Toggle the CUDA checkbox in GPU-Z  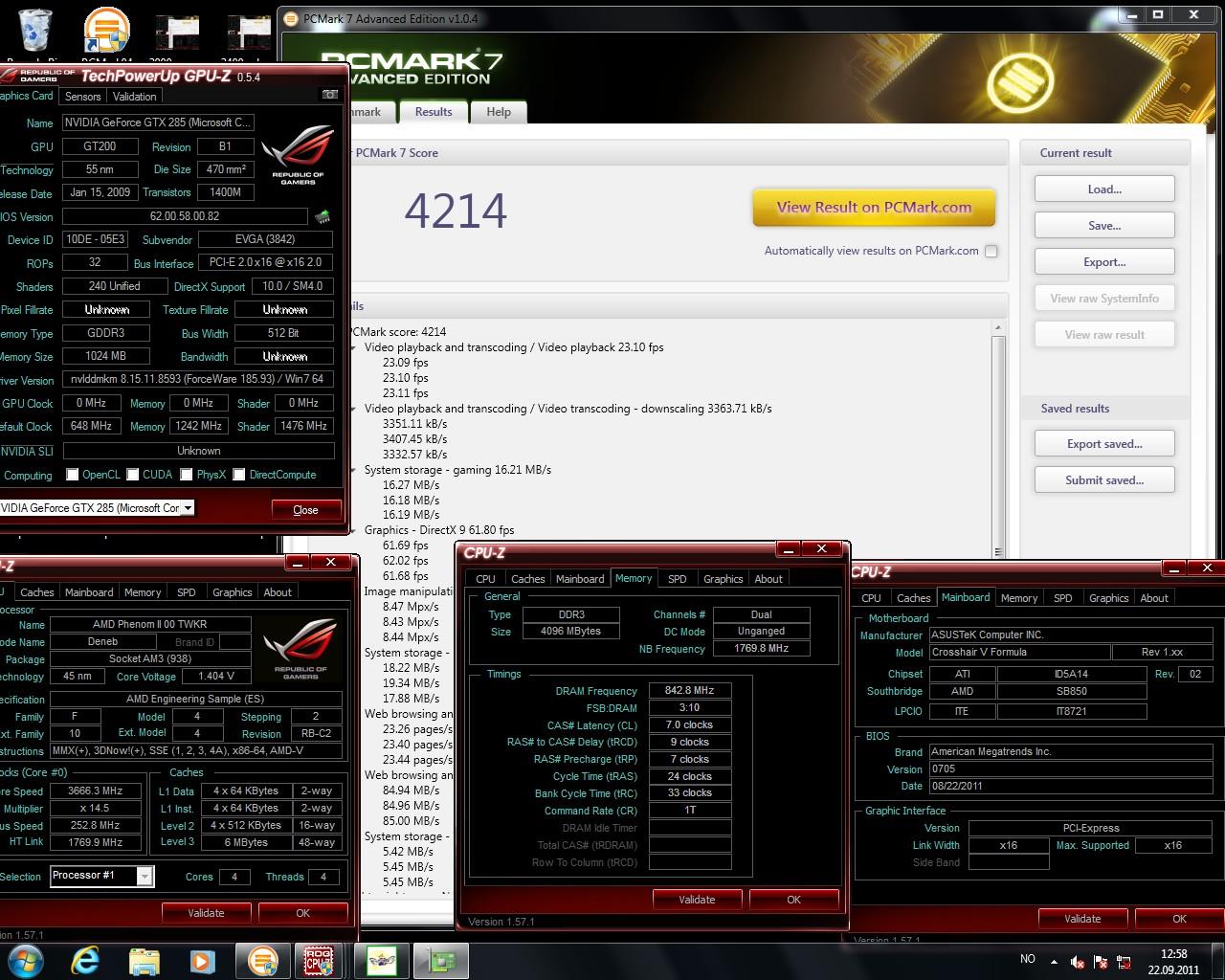coord(133,475)
